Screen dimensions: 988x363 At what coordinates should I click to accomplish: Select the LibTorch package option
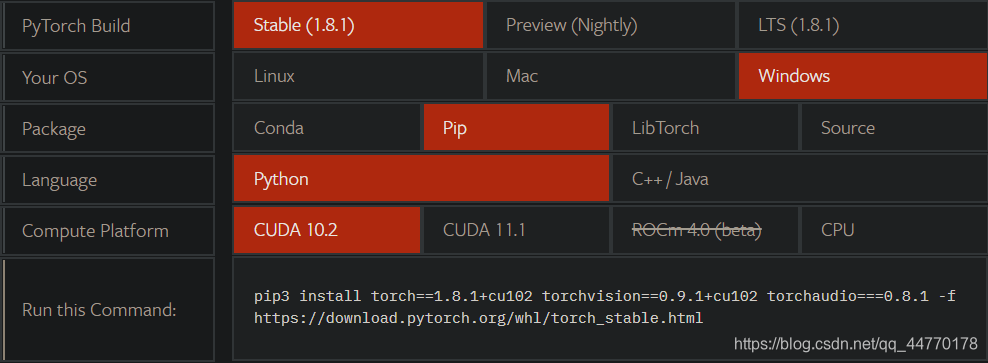point(705,127)
